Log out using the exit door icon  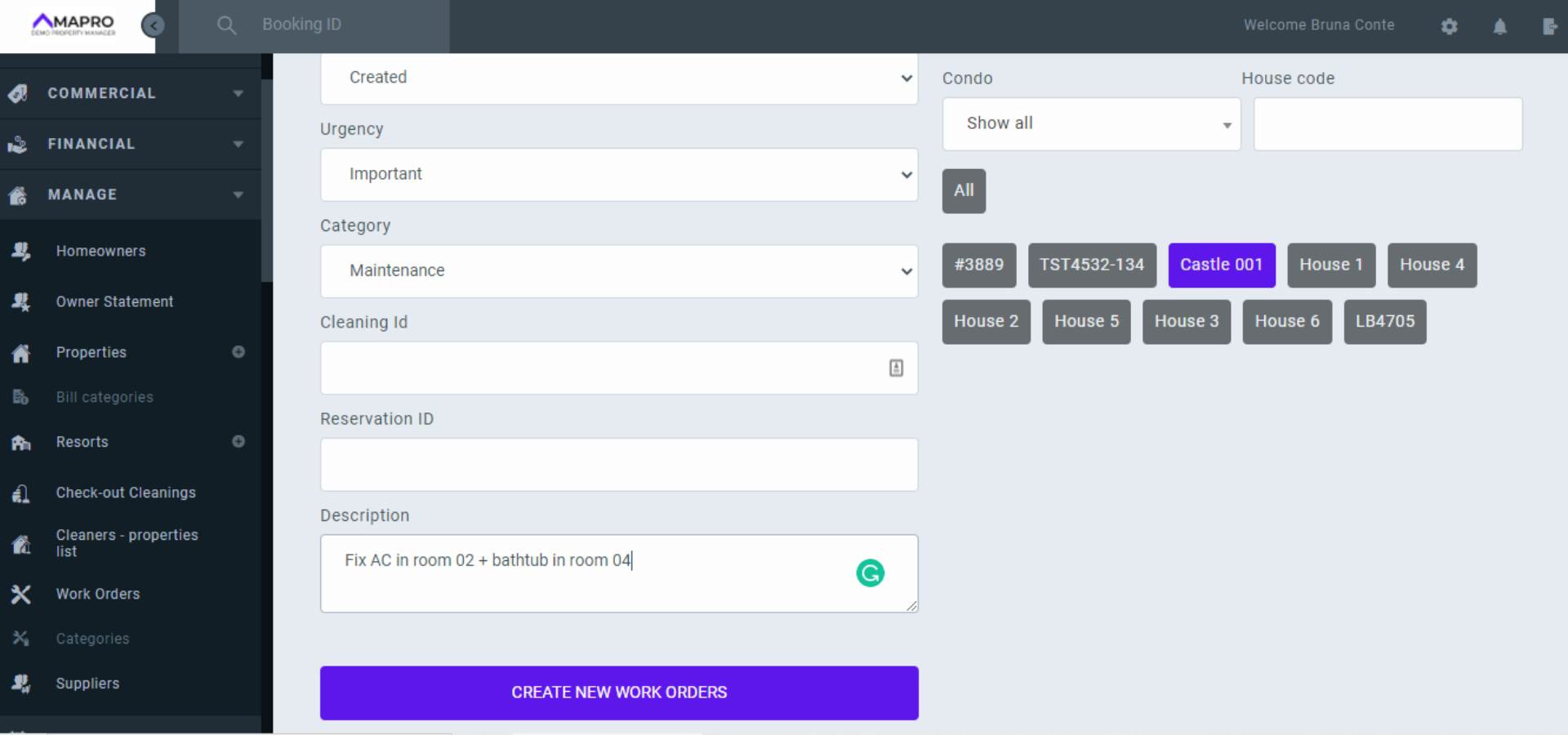(1551, 25)
